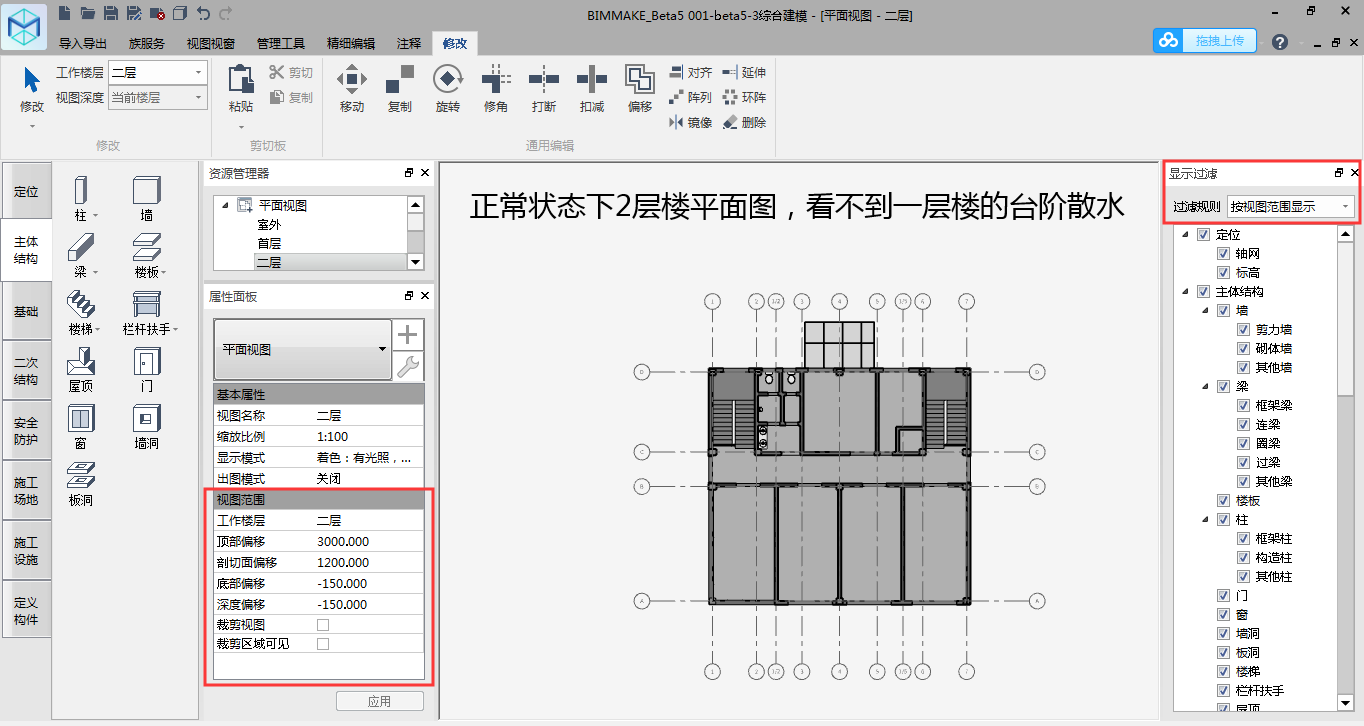Open the 管理工具 ribbon tab
Viewport: 1364px width, 726px height.
[281, 43]
